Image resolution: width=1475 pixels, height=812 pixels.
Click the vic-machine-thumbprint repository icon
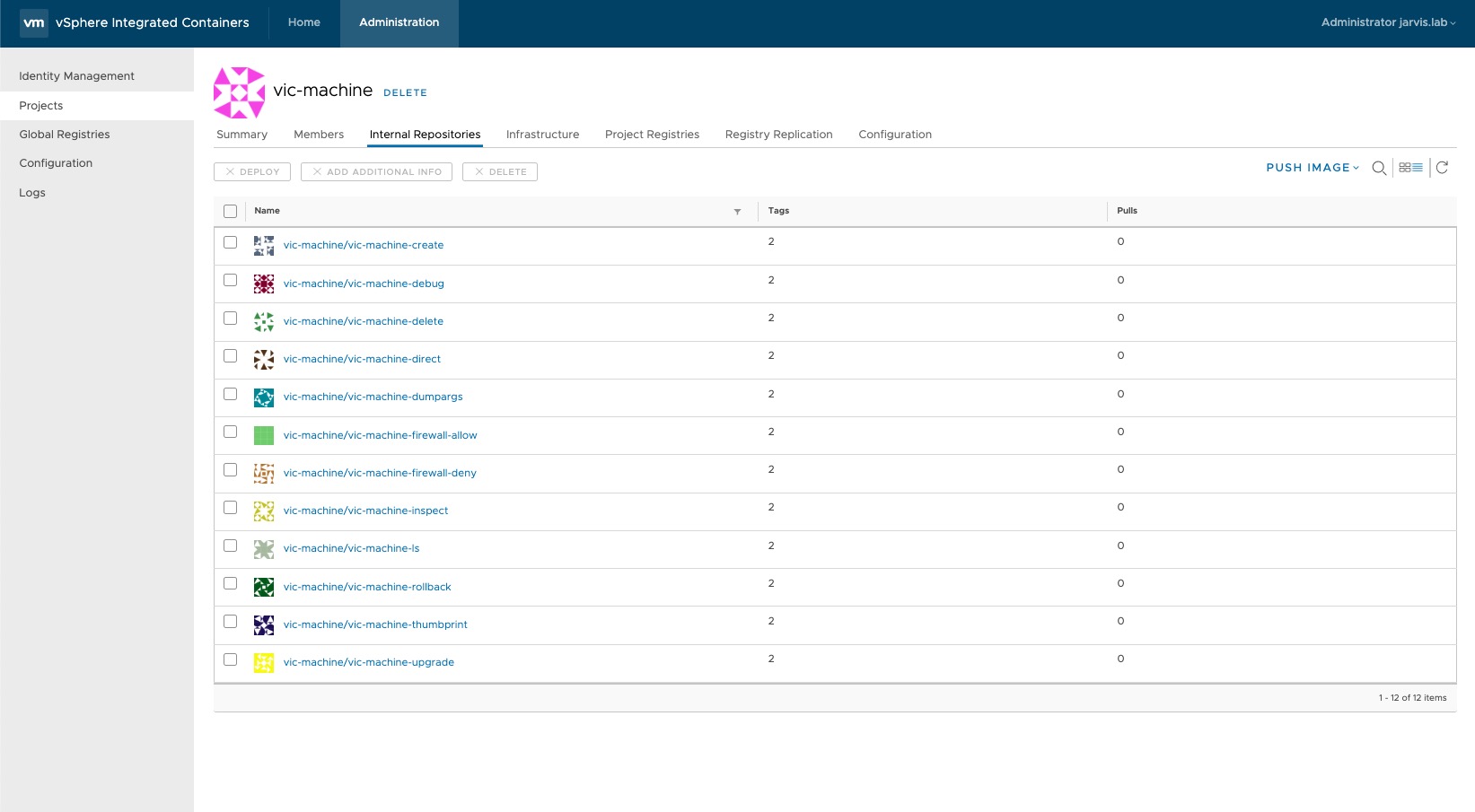[264, 624]
